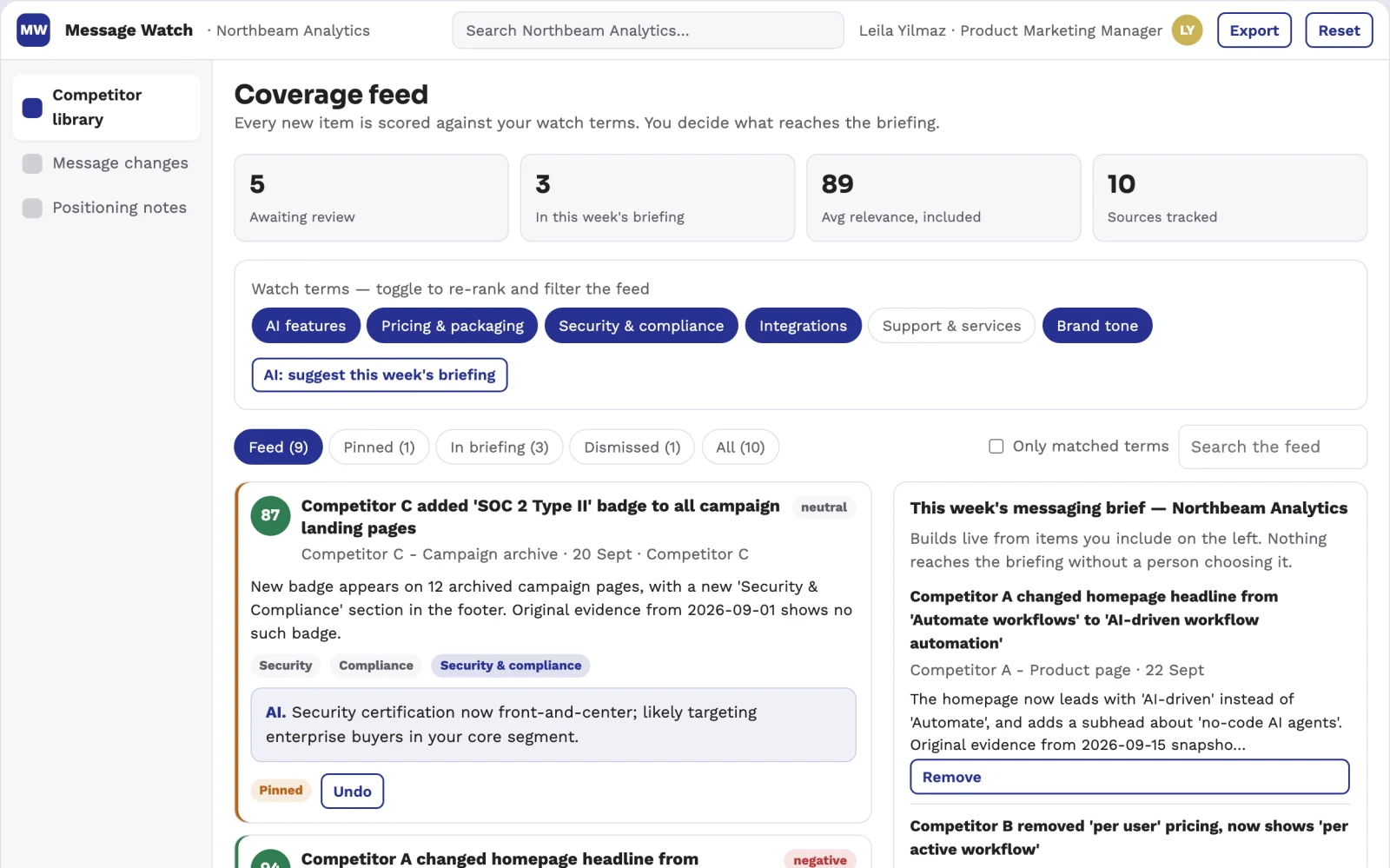Click Leila Yilmaz · Product Marketing Manager
The height and width of the screenshot is (868, 1390).
pyautogui.click(x=1010, y=30)
